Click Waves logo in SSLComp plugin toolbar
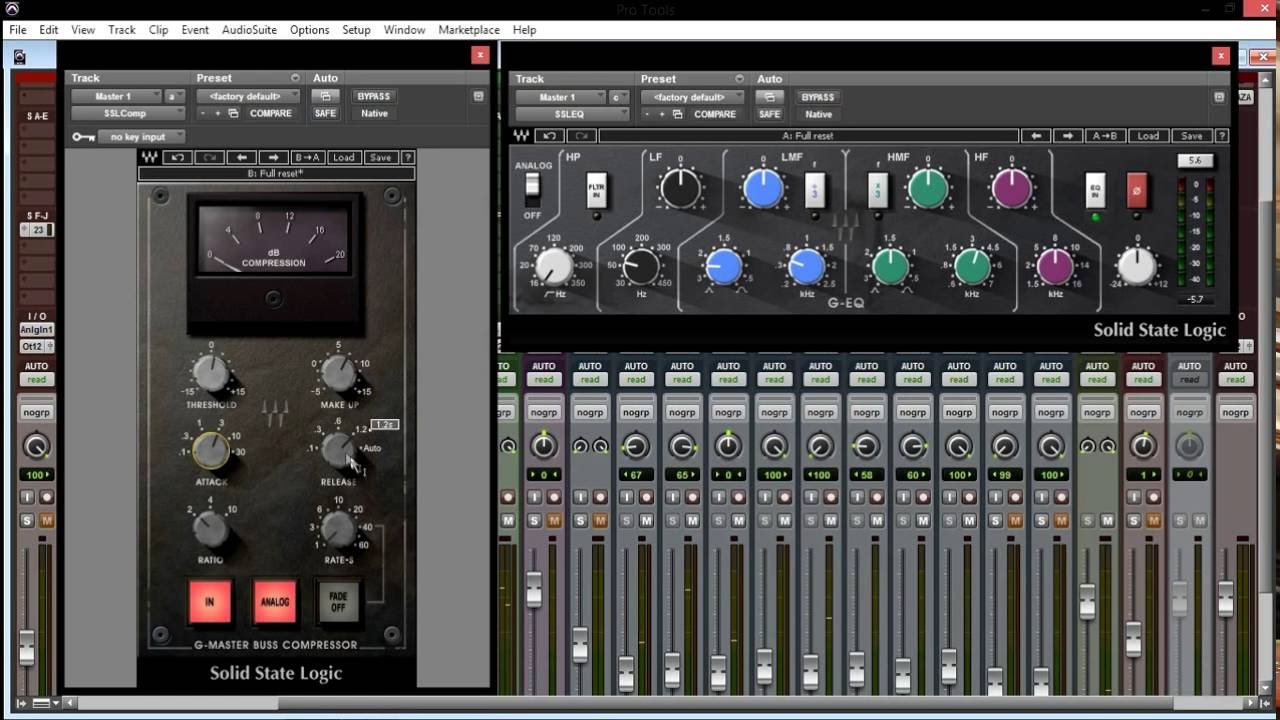This screenshot has height=720, width=1280. coord(149,157)
